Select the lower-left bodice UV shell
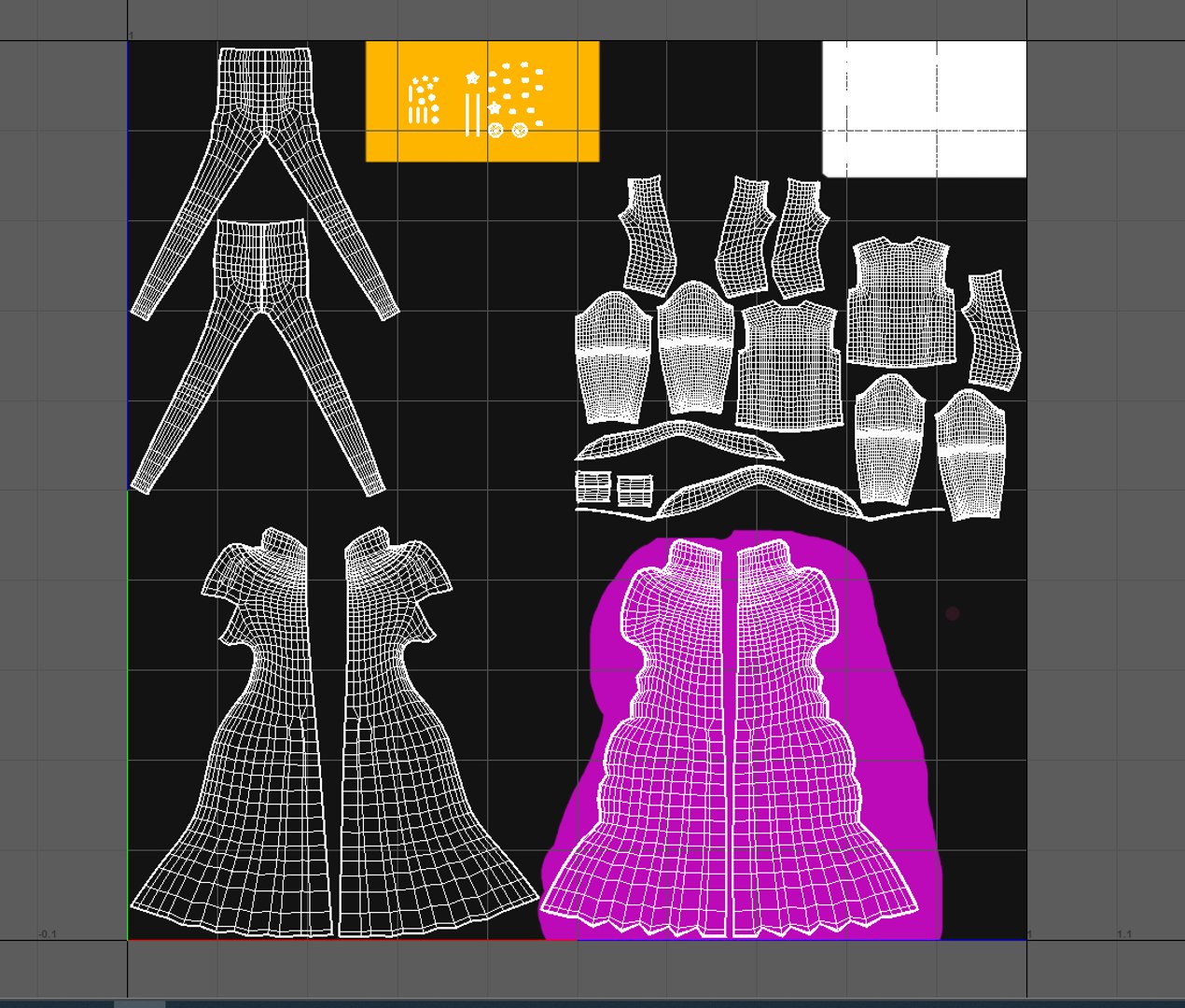 coord(790,365)
